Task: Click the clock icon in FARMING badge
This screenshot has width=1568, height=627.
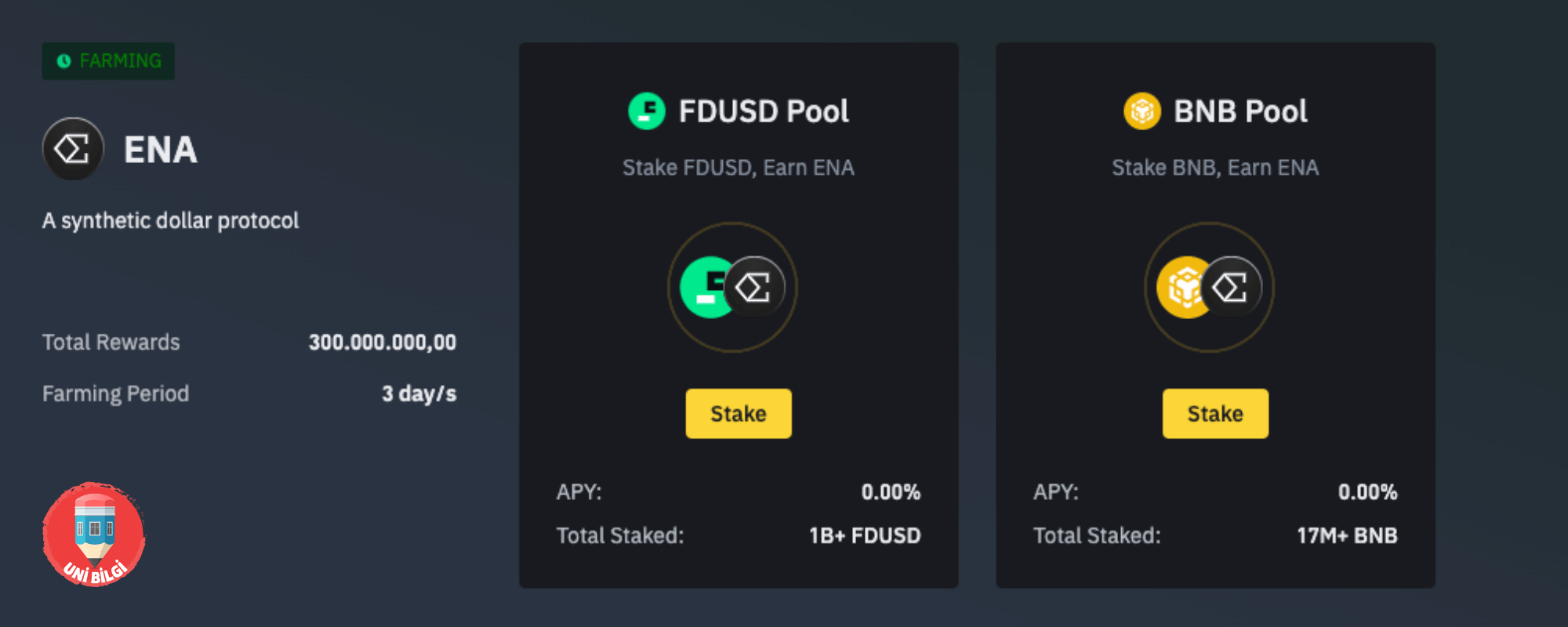Action: (64, 61)
